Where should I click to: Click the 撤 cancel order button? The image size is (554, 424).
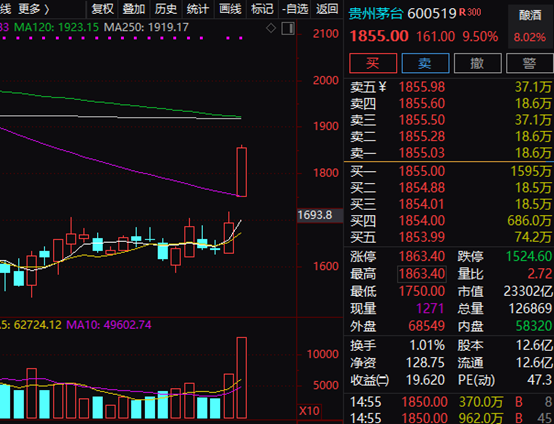click(x=477, y=63)
